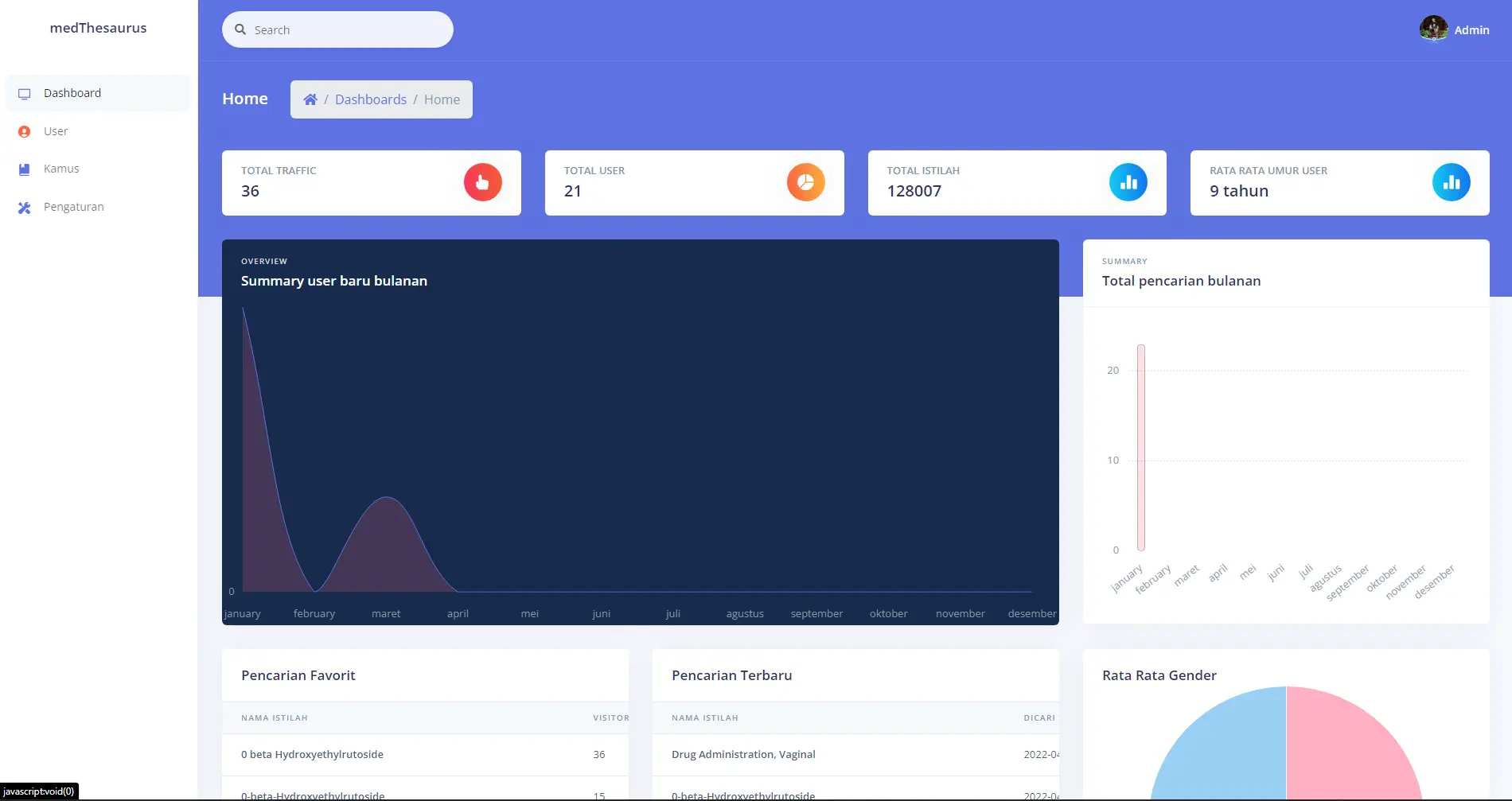1512x801 pixels.
Task: Click the home icon in breadcrumb
Action: [x=310, y=99]
